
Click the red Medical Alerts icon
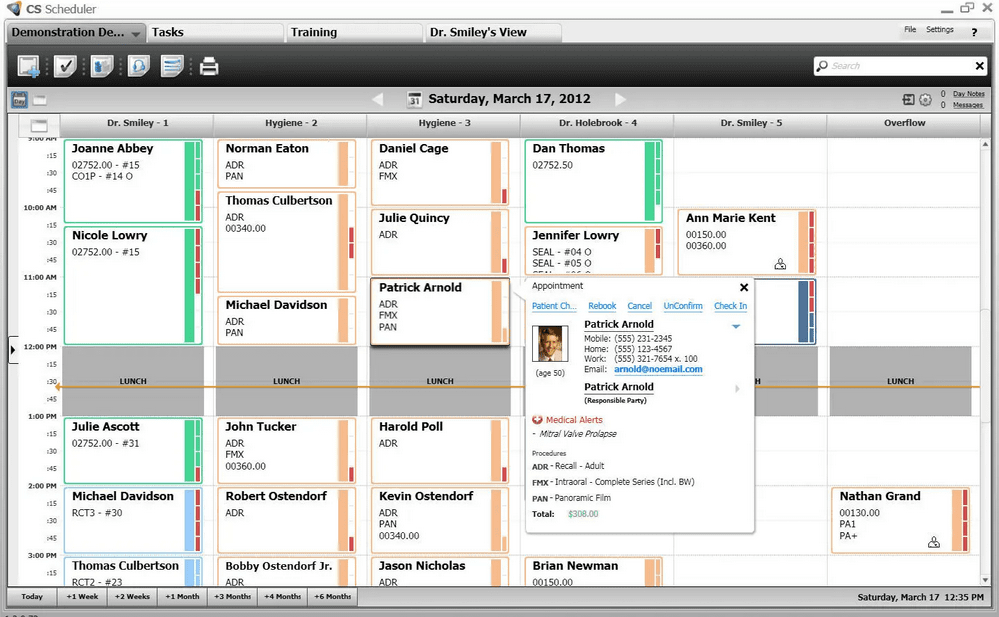click(x=537, y=420)
